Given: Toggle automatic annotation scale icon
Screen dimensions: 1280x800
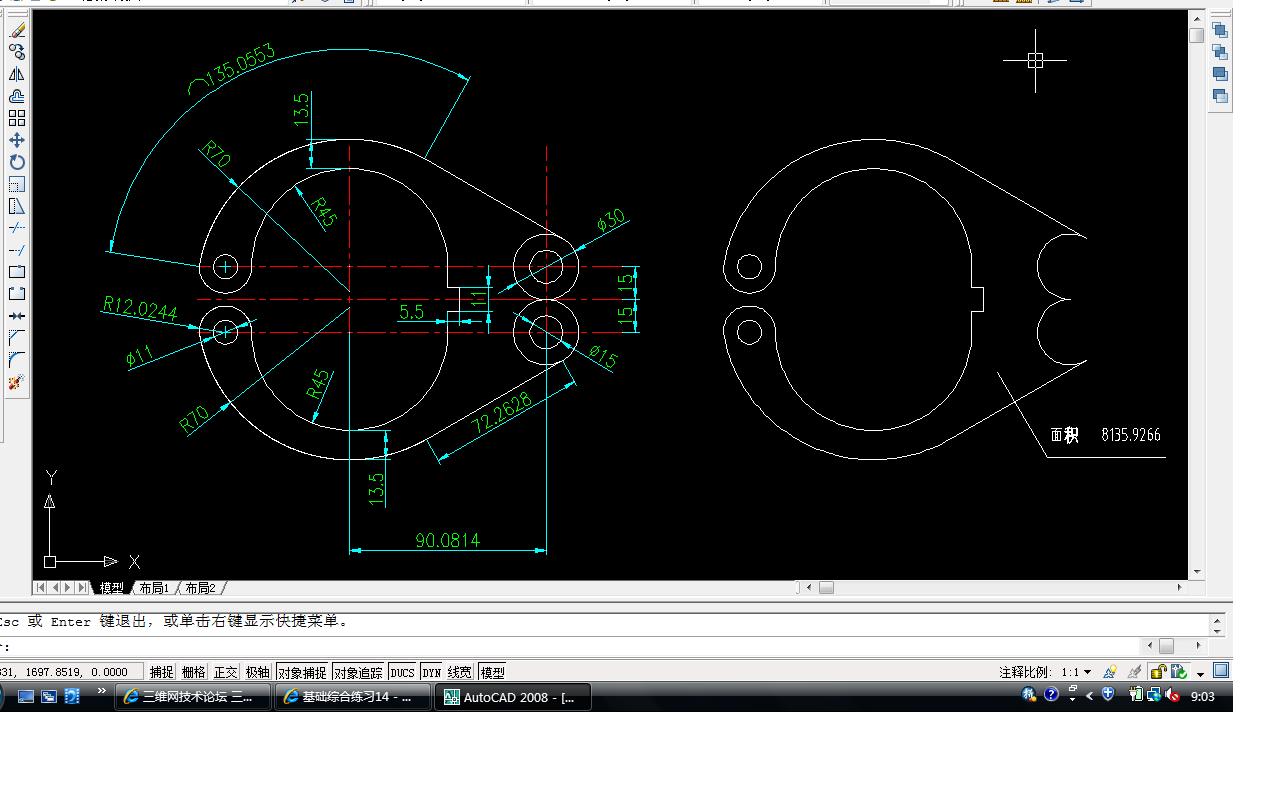Looking at the screenshot, I should click(1134, 672).
